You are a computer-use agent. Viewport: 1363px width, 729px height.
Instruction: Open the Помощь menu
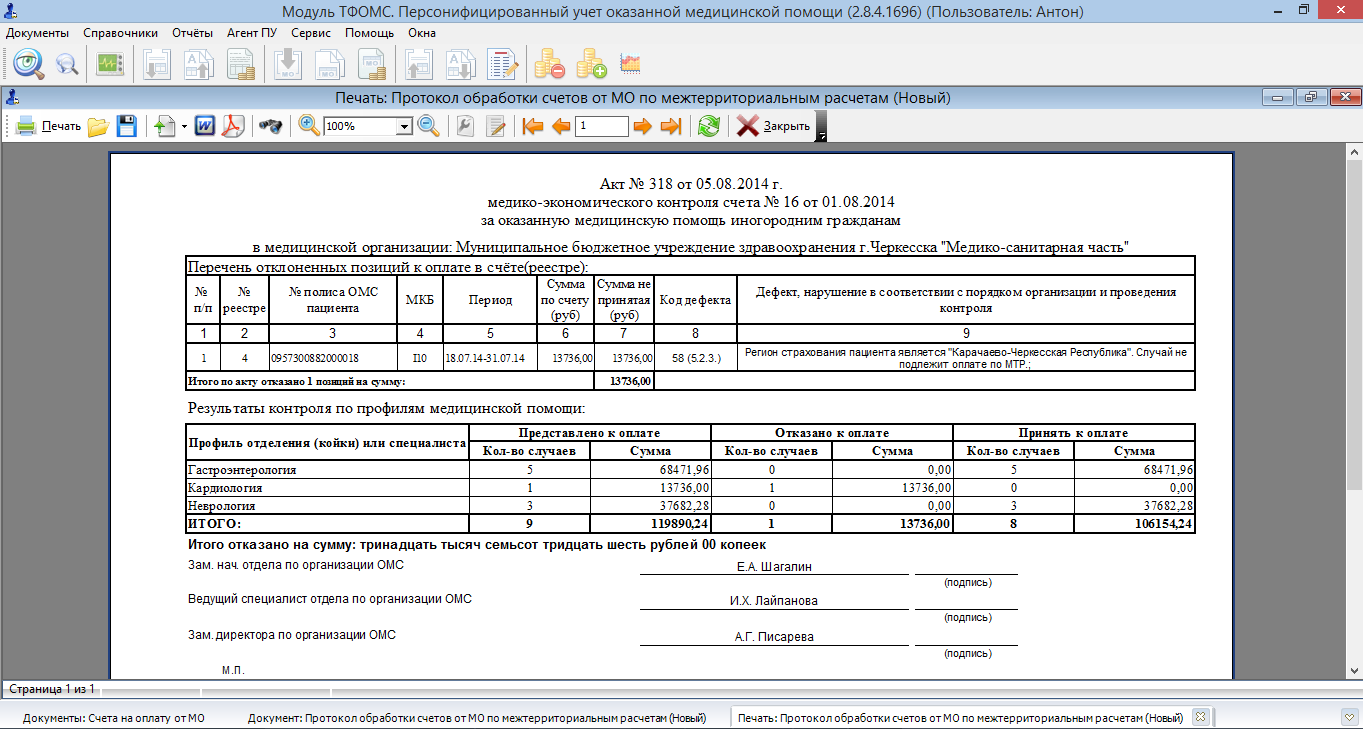(370, 33)
